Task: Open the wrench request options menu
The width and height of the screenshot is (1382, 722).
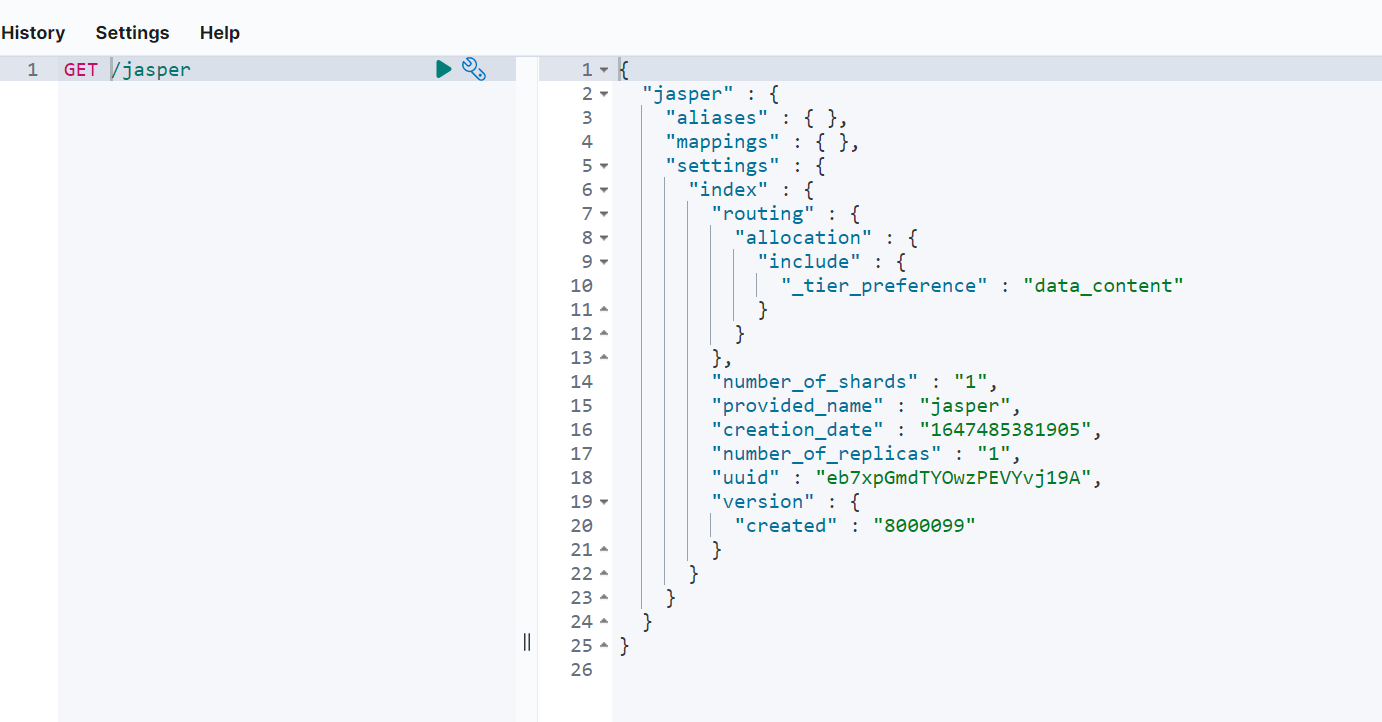Action: pos(474,69)
